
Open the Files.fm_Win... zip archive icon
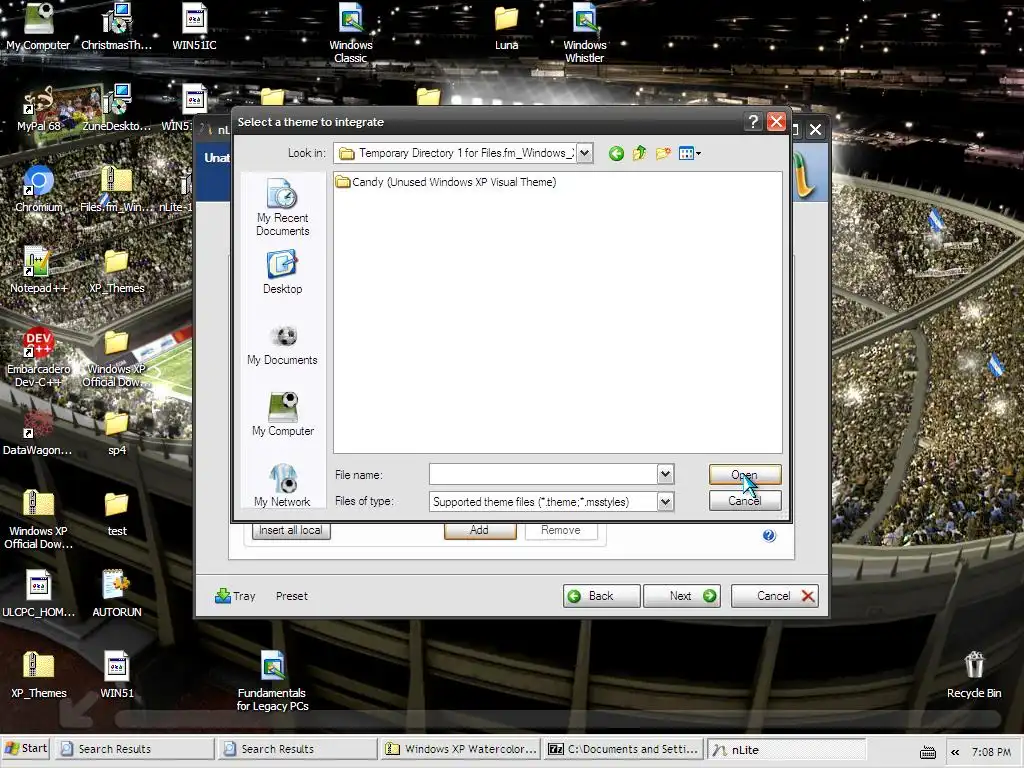[116, 189]
